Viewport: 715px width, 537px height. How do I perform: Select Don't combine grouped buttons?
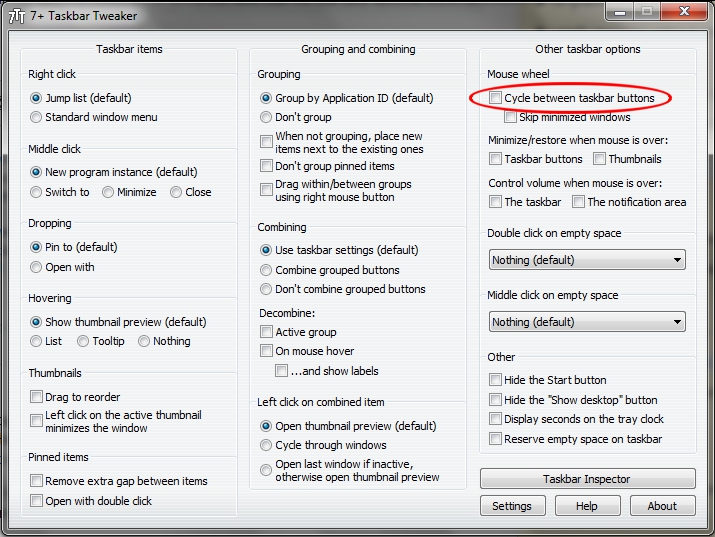pos(266,289)
